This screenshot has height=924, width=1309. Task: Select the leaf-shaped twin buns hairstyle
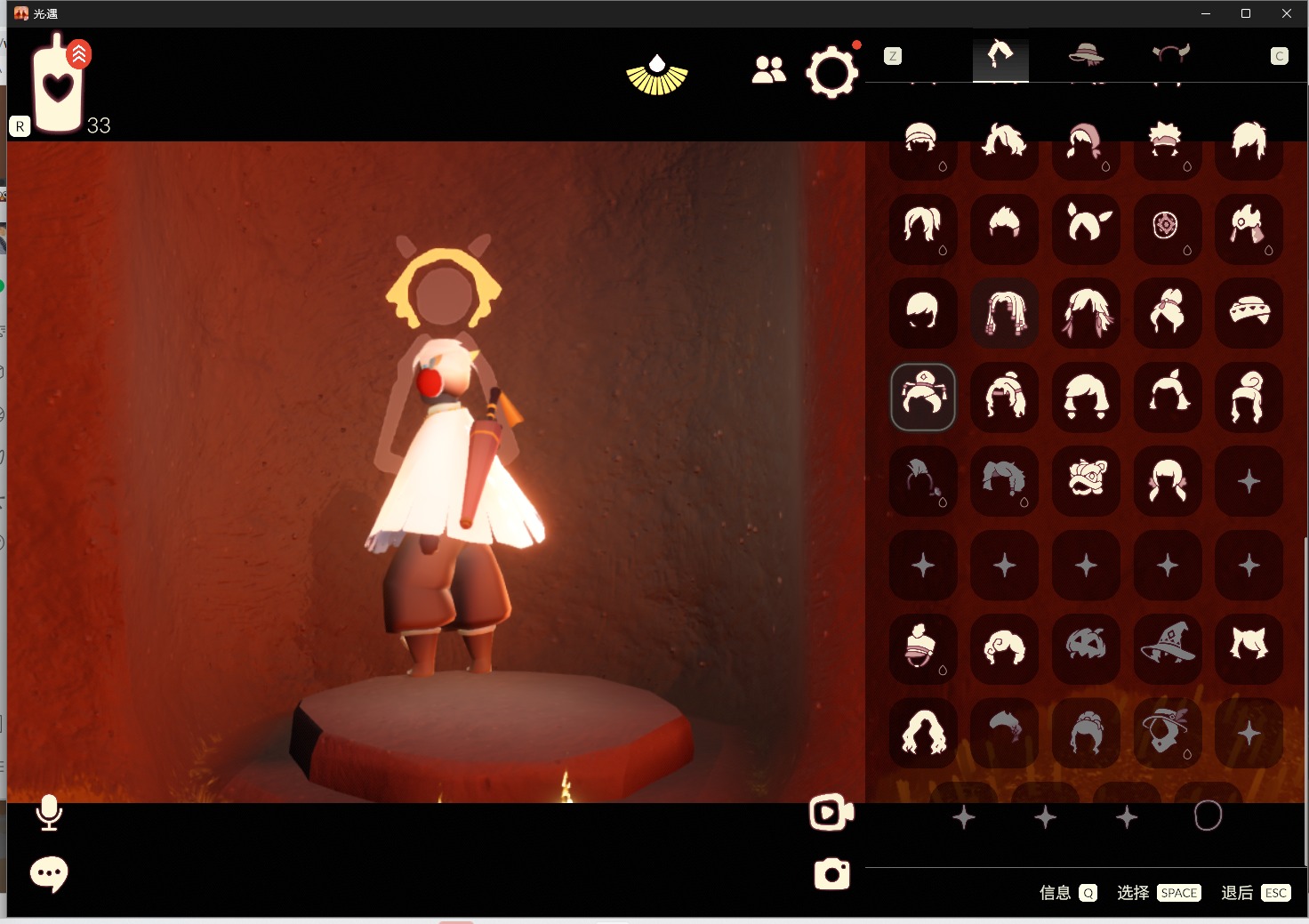(1086, 229)
